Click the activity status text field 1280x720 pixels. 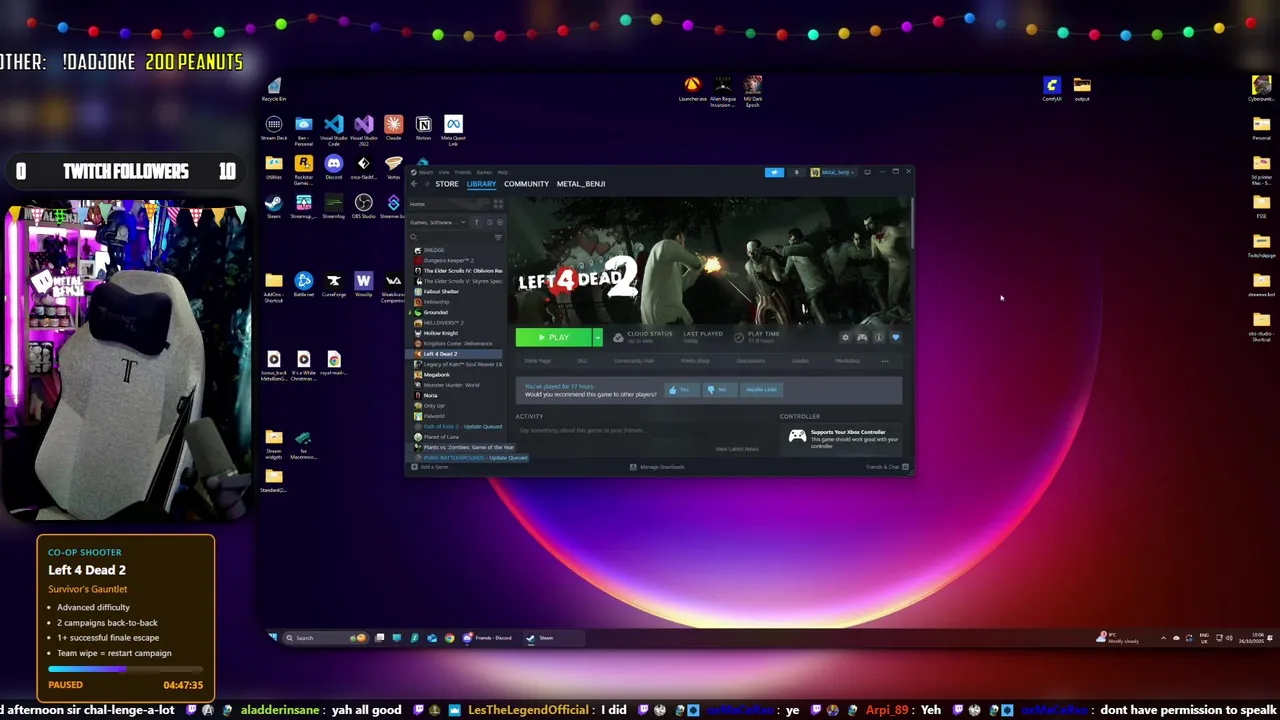point(640,431)
